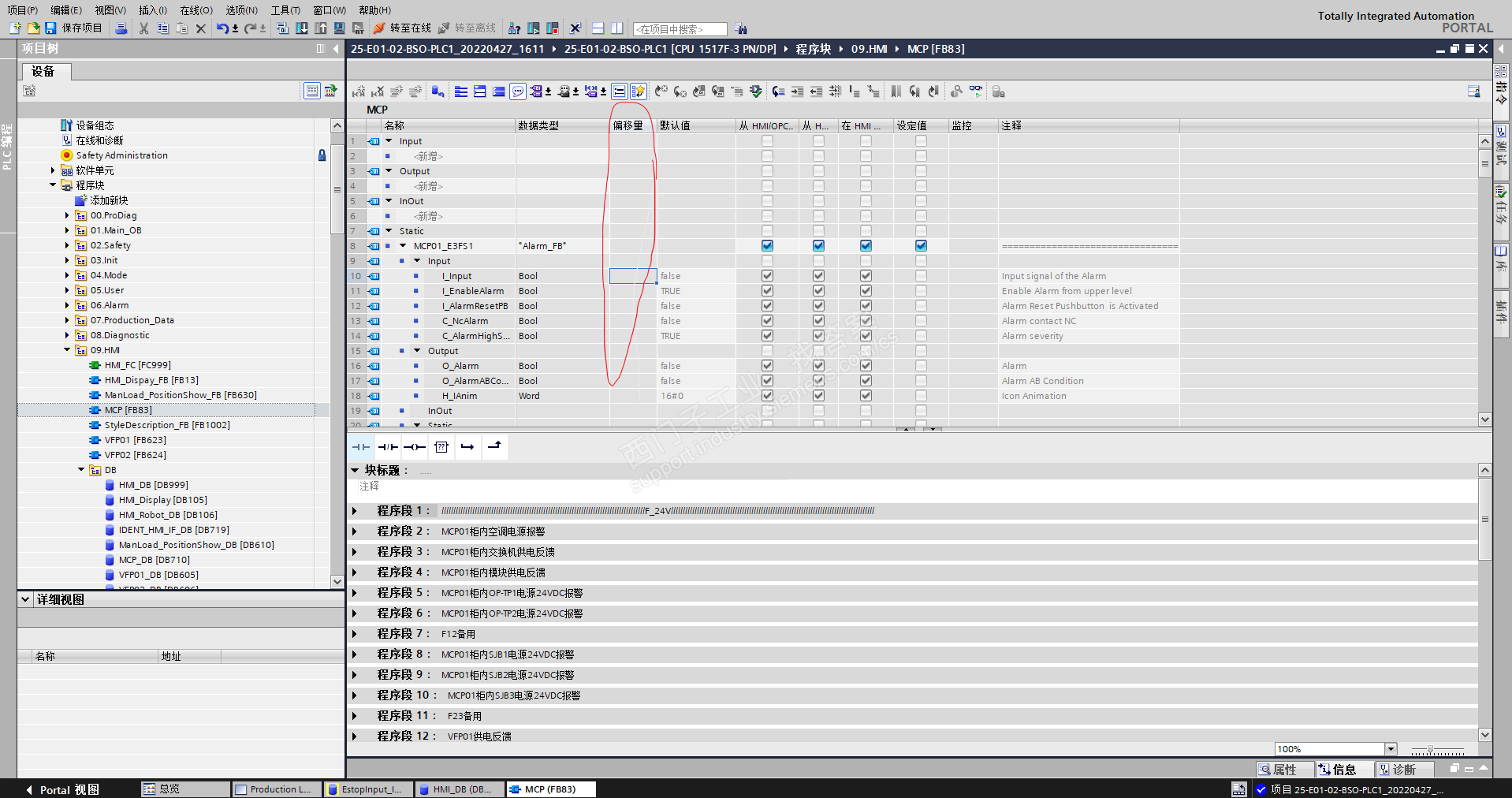Expand the 06.Alarm folder in project tree
Viewport: 1512px width, 798px height.
coord(67,305)
